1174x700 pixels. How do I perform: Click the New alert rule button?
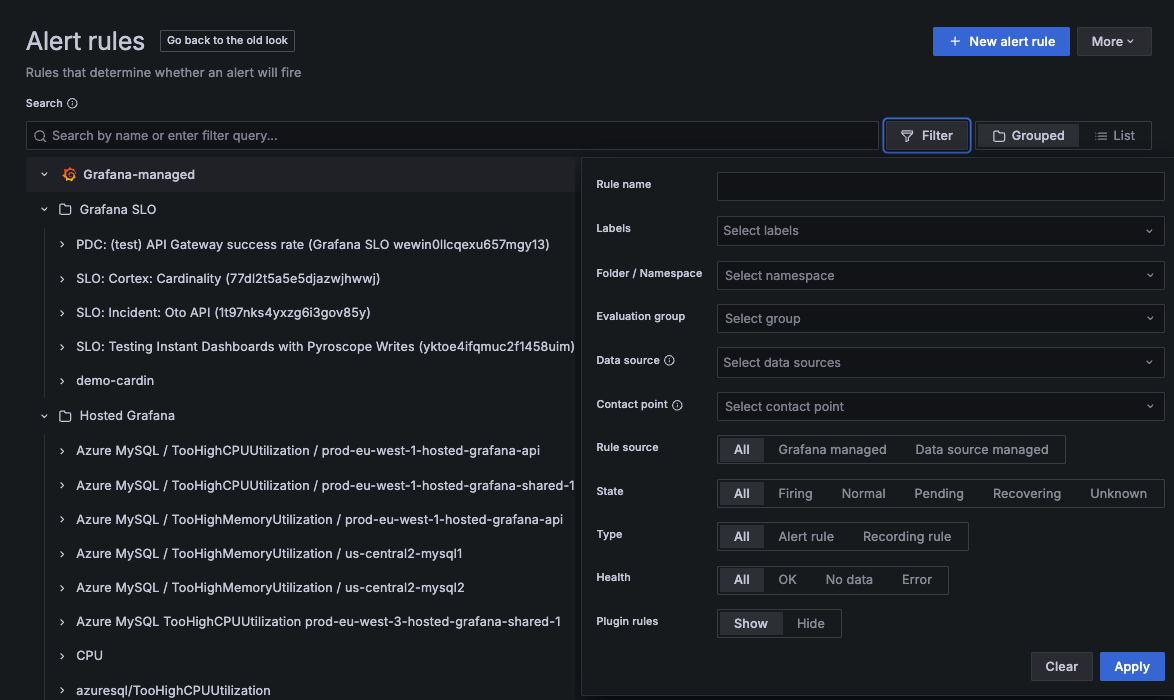[1001, 41]
